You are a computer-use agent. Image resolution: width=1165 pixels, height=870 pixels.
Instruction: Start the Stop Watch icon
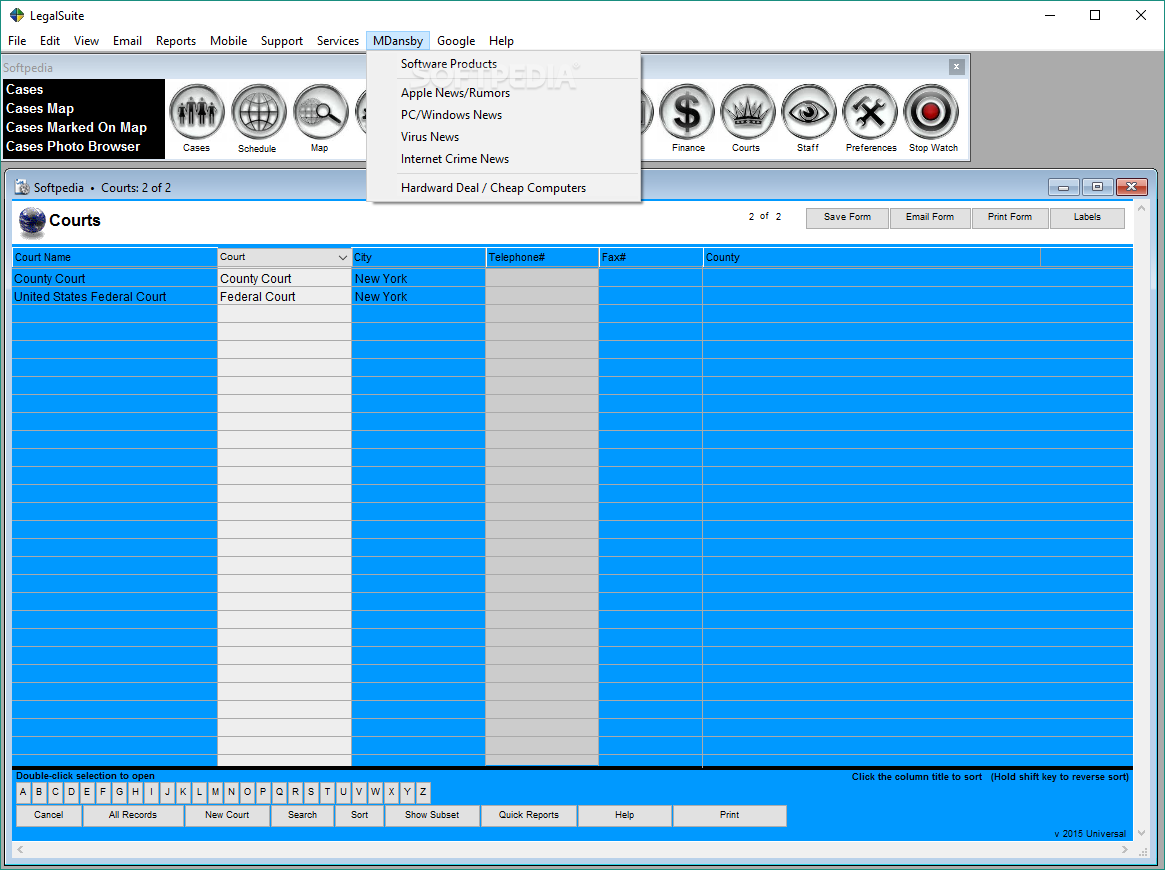931,112
